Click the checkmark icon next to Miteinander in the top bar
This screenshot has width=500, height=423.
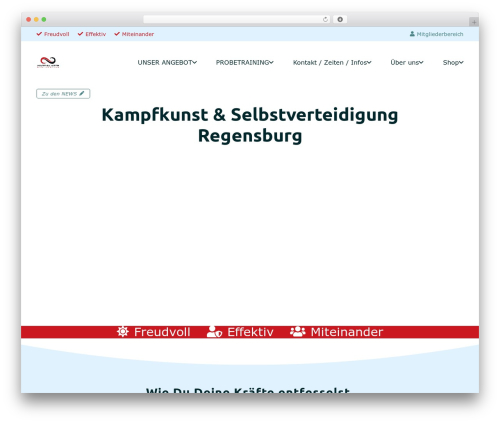point(117,34)
